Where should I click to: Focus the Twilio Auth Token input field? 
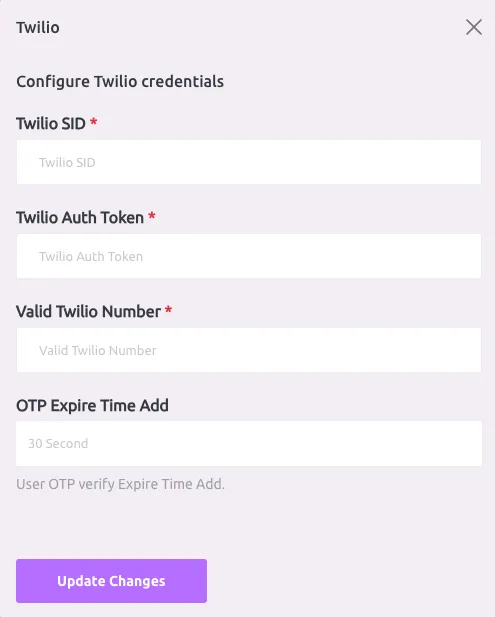[x=249, y=256]
